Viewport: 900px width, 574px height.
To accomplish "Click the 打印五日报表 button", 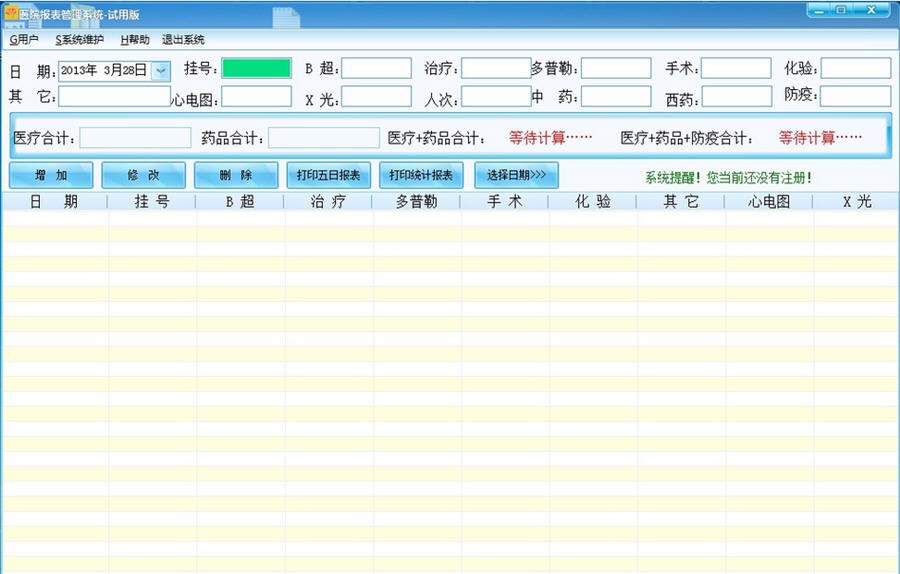I will pos(328,175).
